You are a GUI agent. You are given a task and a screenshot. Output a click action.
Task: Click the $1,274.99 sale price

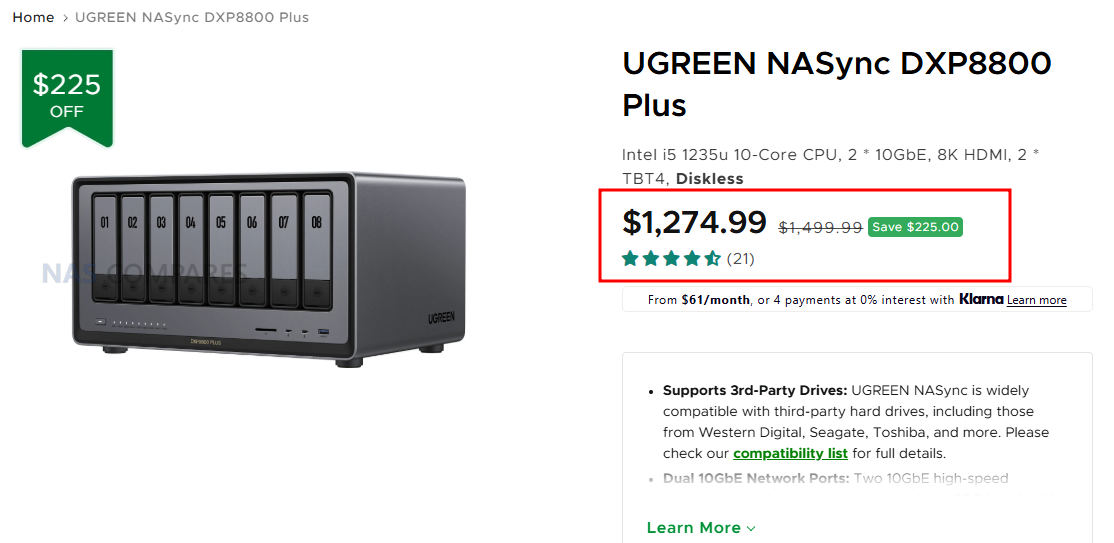click(x=694, y=222)
